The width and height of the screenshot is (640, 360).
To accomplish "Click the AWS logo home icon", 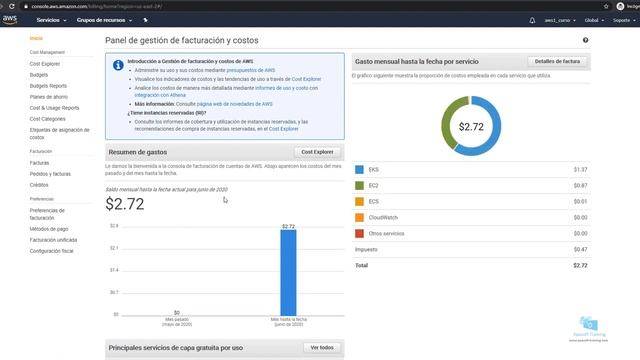I will 9,20.
